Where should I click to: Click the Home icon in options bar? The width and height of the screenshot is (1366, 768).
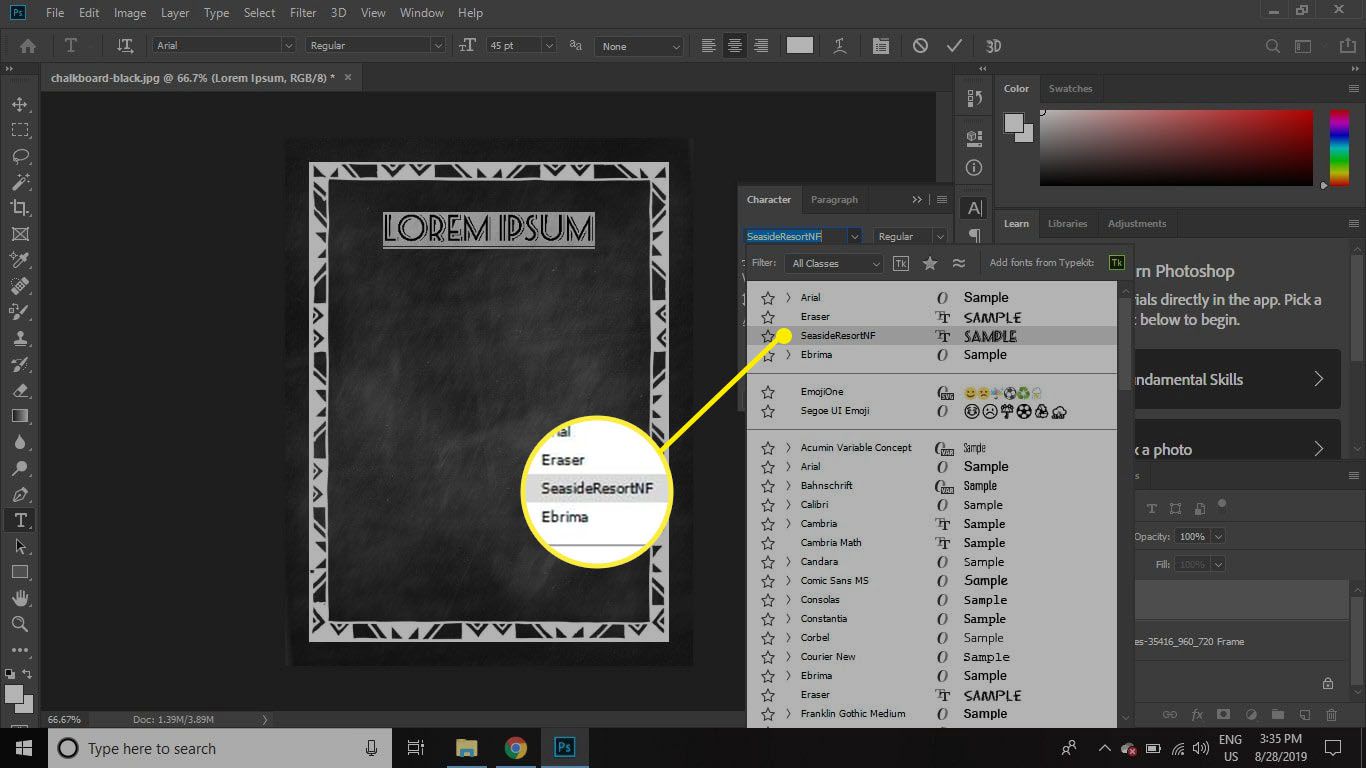click(28, 46)
